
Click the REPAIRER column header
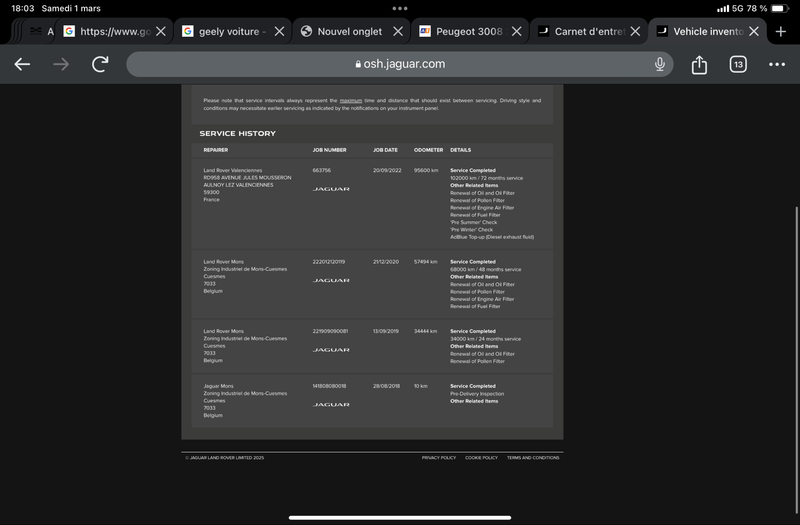coord(216,150)
